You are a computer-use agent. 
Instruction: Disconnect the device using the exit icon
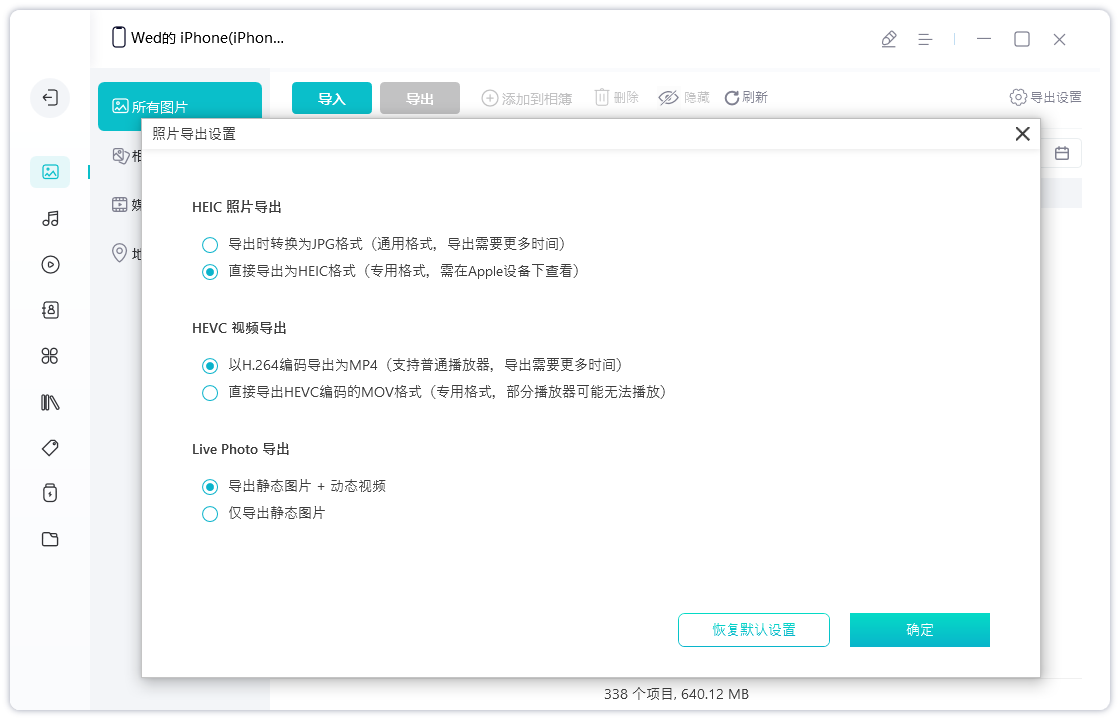pos(50,98)
